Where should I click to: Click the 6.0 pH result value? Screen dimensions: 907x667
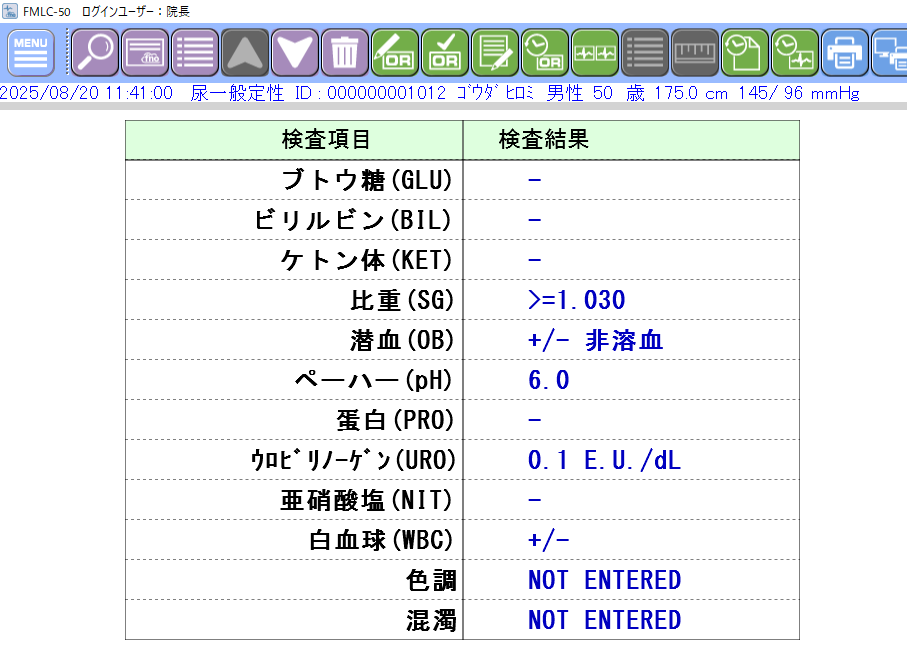[548, 380]
